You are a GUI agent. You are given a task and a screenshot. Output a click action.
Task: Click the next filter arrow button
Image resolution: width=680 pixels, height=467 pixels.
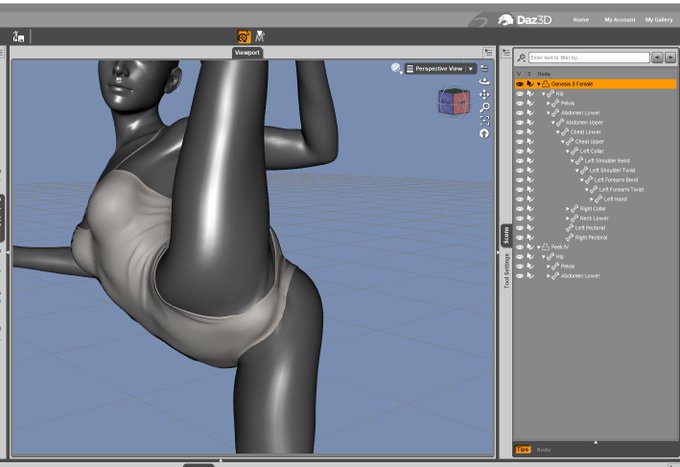pos(670,57)
